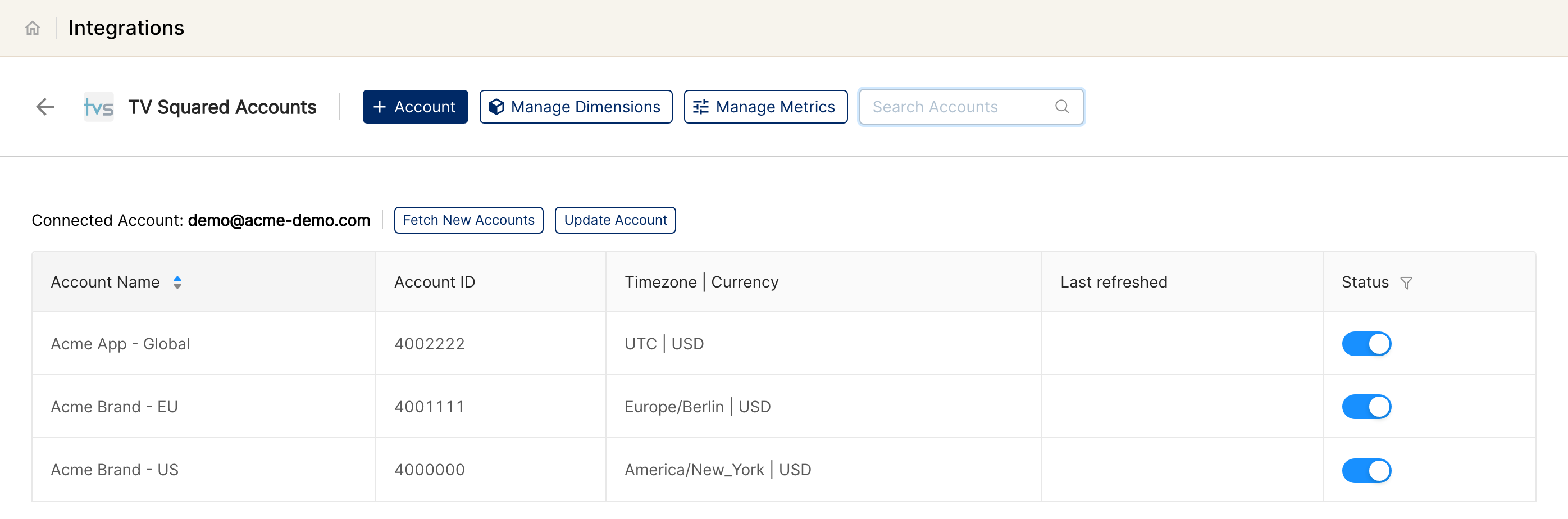This screenshot has width=1568, height=519.
Task: Open Manage Metrics
Action: coord(765,107)
